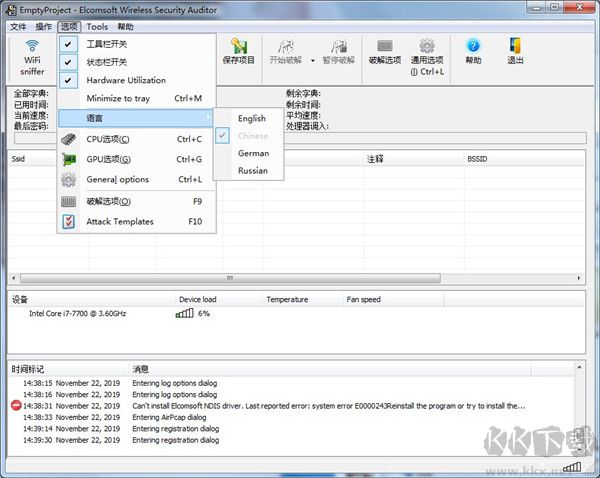600x478 pixels.
Task: Switch language to English
Action: tap(249, 118)
